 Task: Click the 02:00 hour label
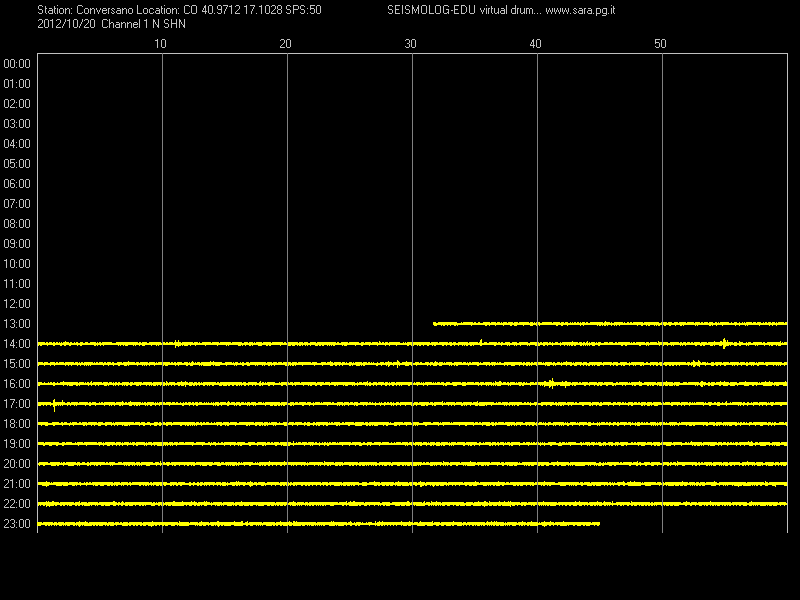(x=17, y=104)
